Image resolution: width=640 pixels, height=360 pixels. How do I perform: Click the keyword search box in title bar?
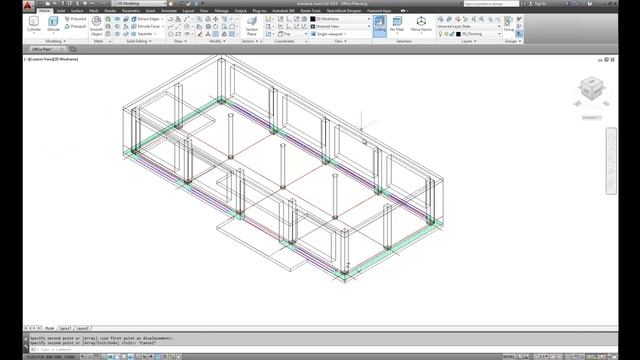(x=491, y=3)
